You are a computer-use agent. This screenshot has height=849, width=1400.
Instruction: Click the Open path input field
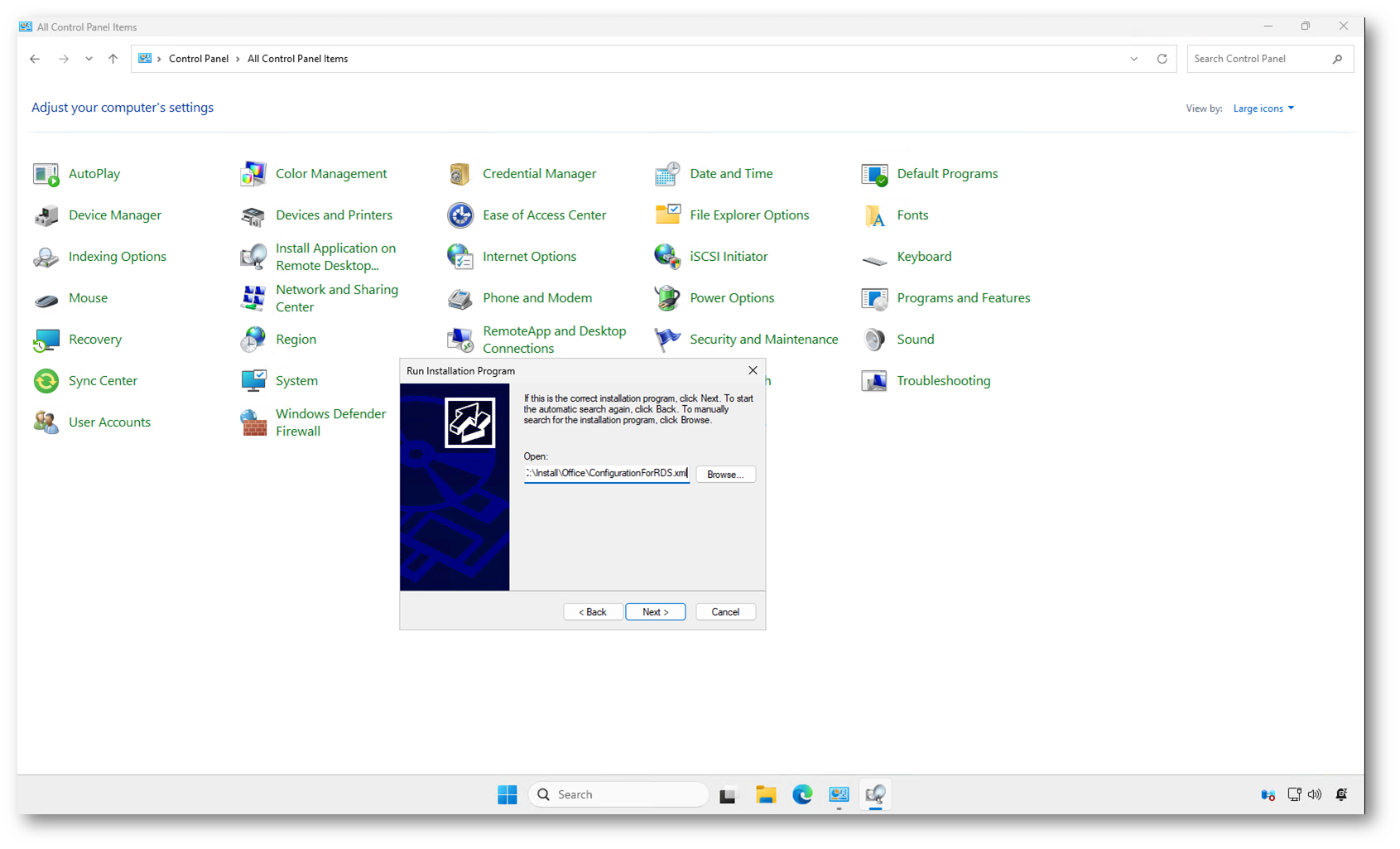coord(606,474)
